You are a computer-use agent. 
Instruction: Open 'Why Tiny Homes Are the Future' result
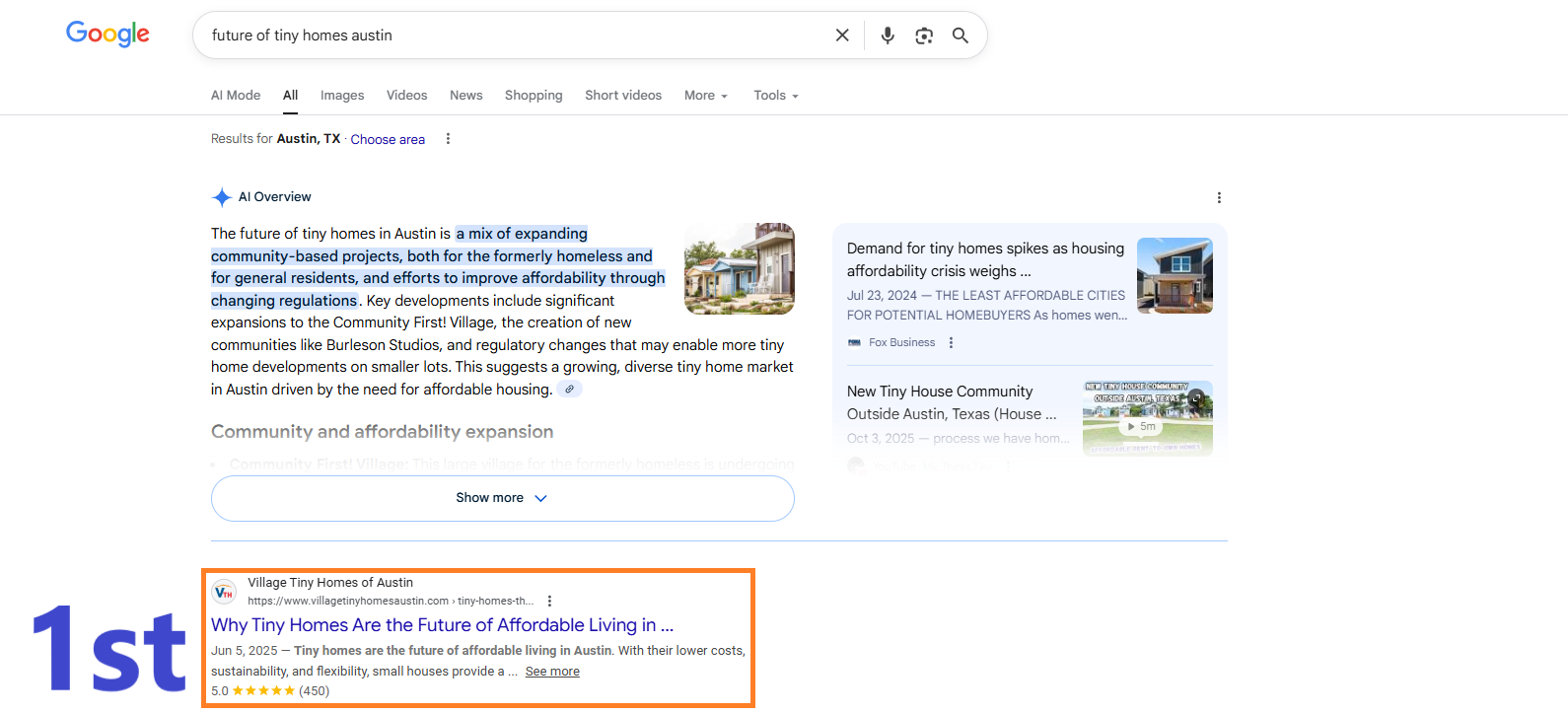(442, 625)
